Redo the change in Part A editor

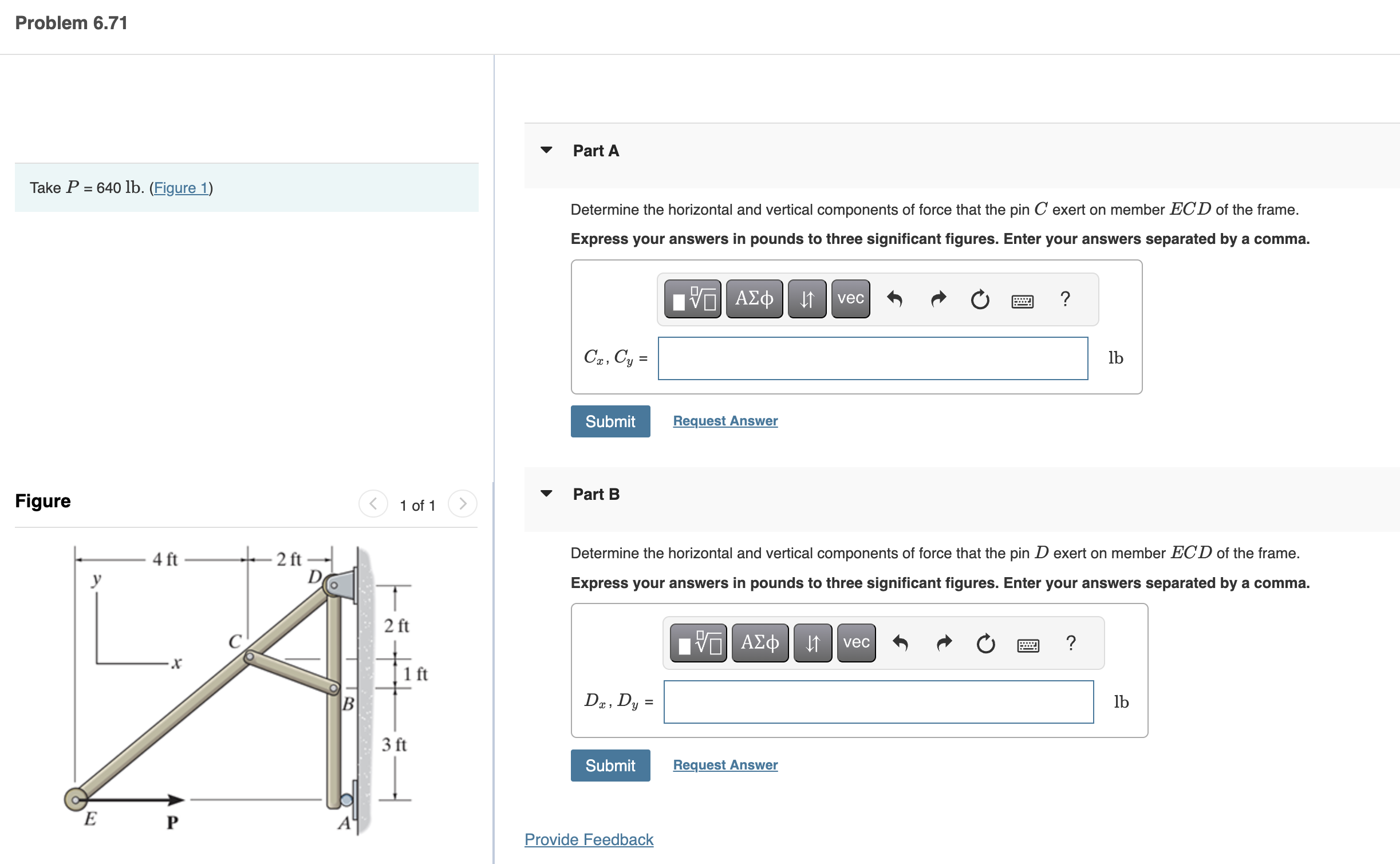click(938, 298)
